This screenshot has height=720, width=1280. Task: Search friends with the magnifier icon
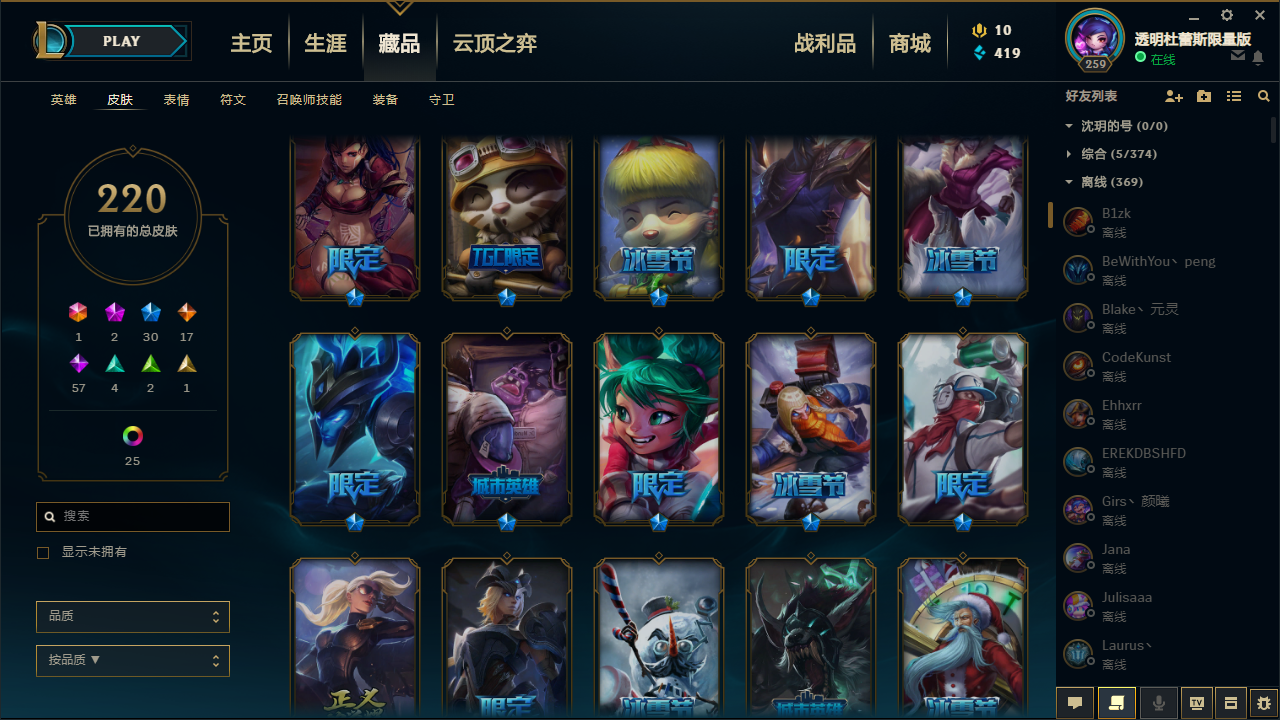tap(1264, 97)
